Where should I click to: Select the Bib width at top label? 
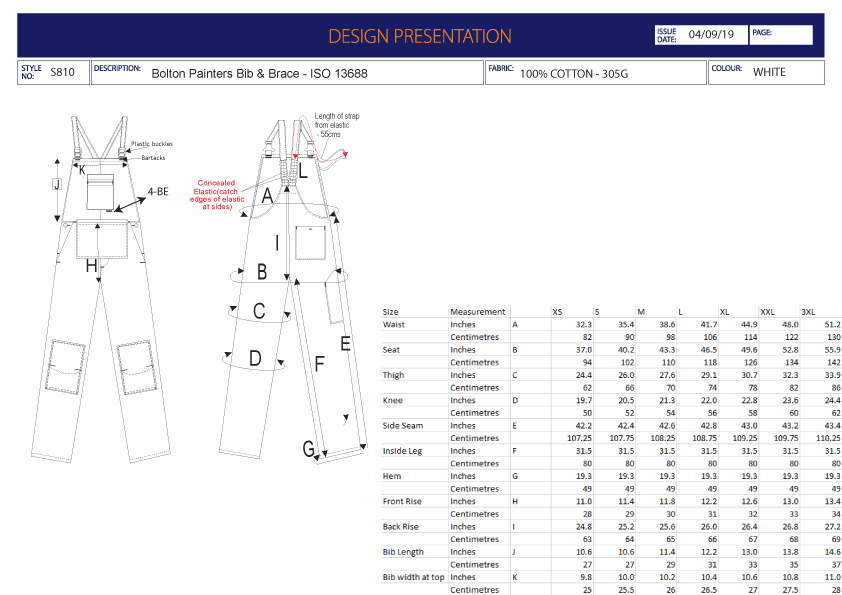coord(413,577)
